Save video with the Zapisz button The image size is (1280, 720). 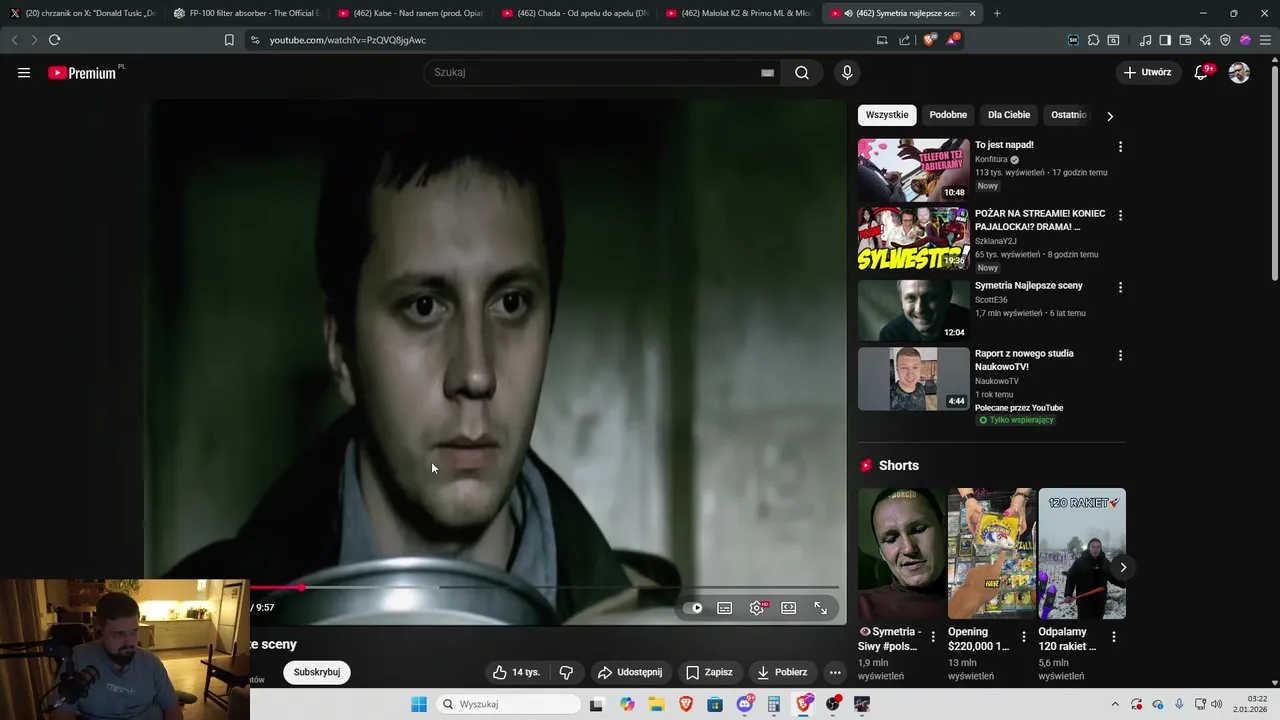point(709,672)
